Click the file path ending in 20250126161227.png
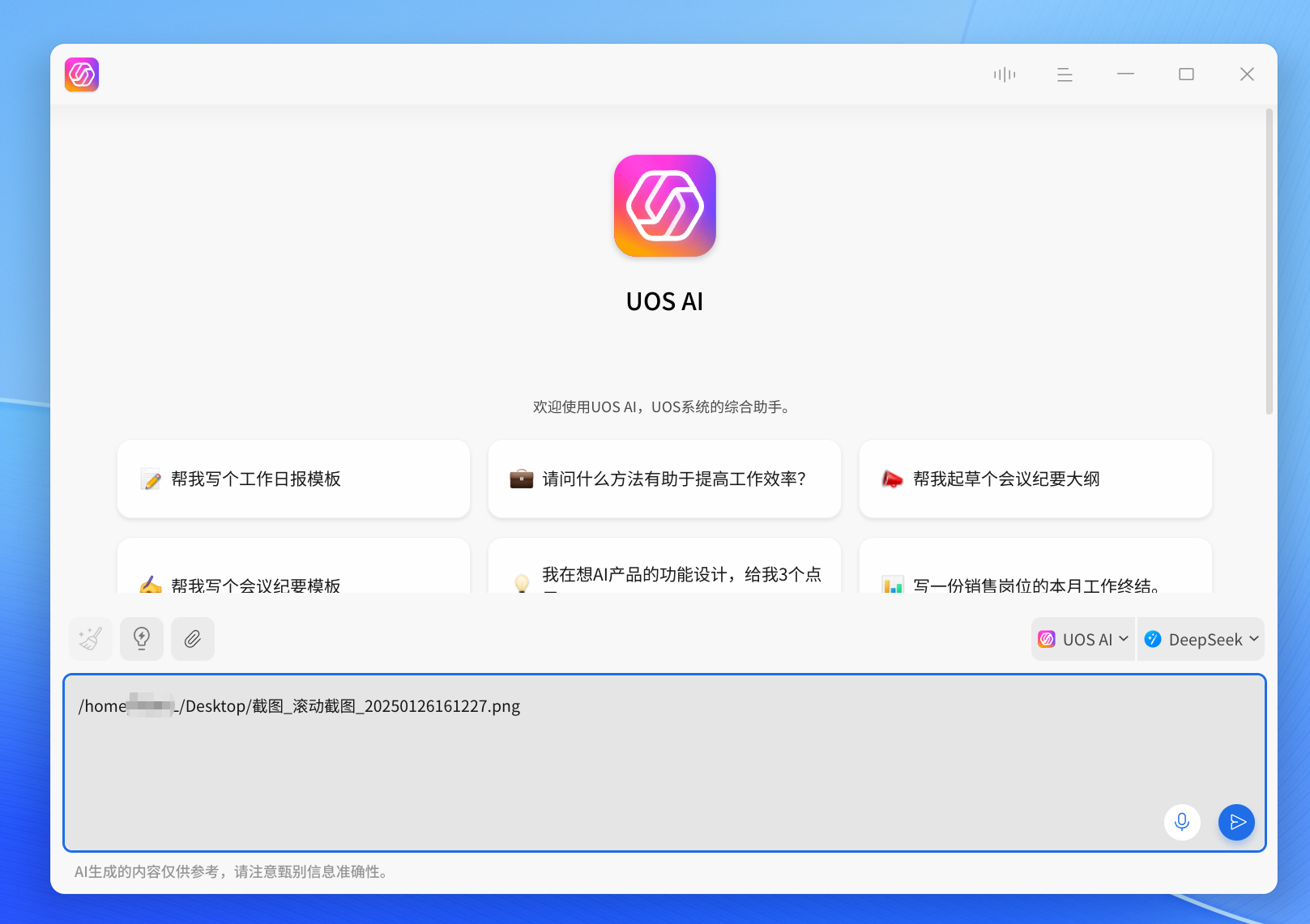The width and height of the screenshot is (1310, 924). pyautogui.click(x=299, y=706)
